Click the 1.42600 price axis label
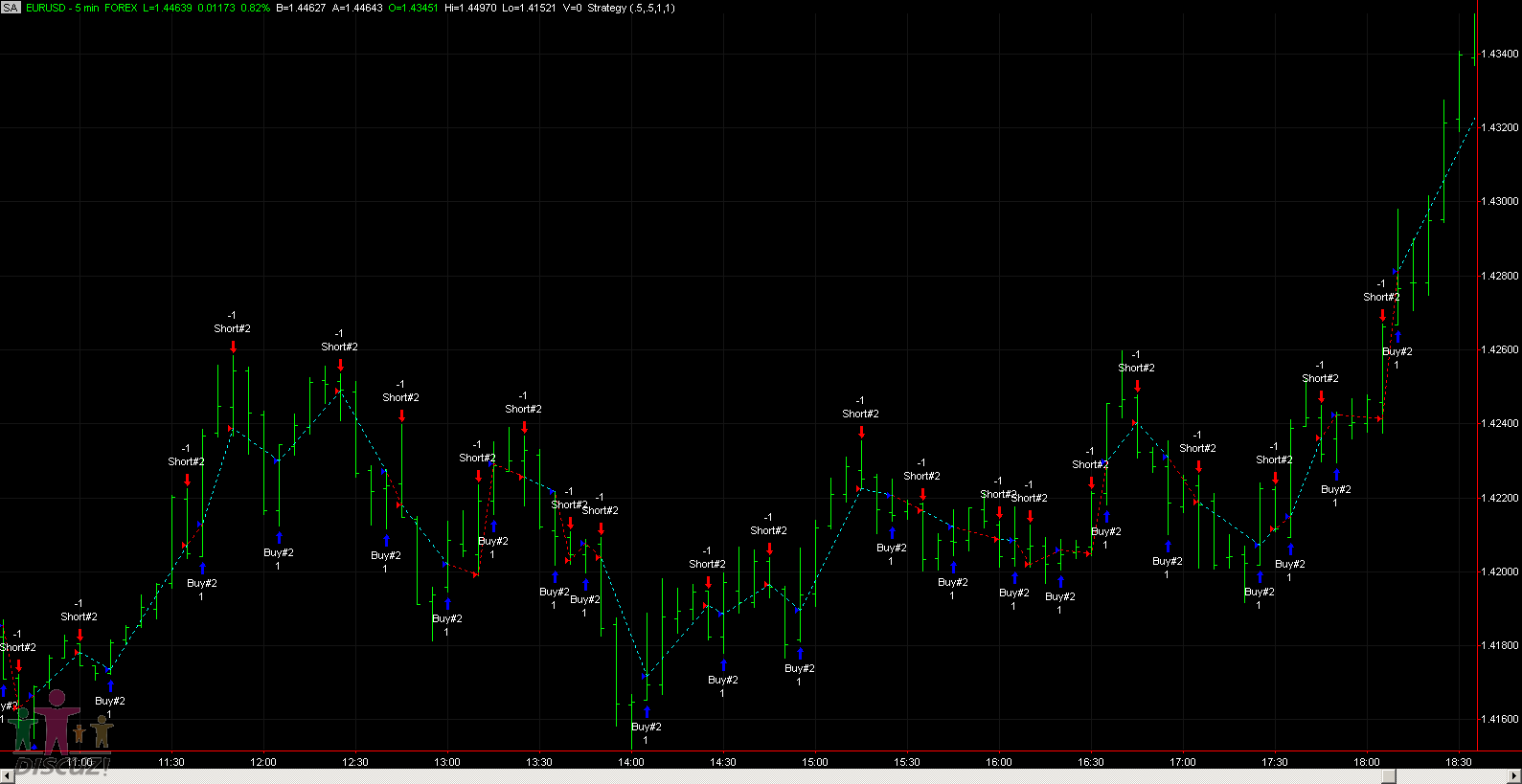The image size is (1522, 784). pos(1500,349)
